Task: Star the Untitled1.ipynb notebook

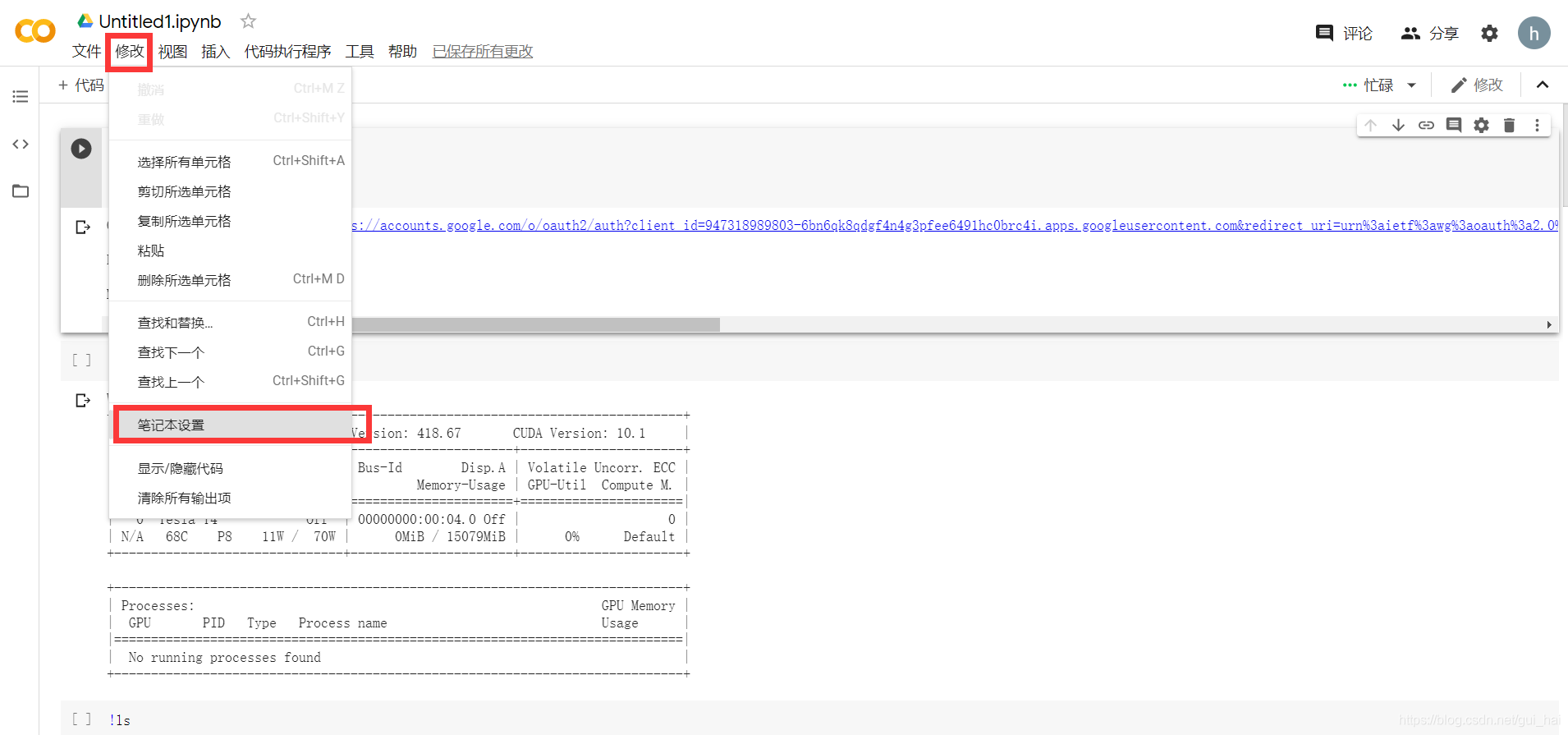Action: (248, 21)
